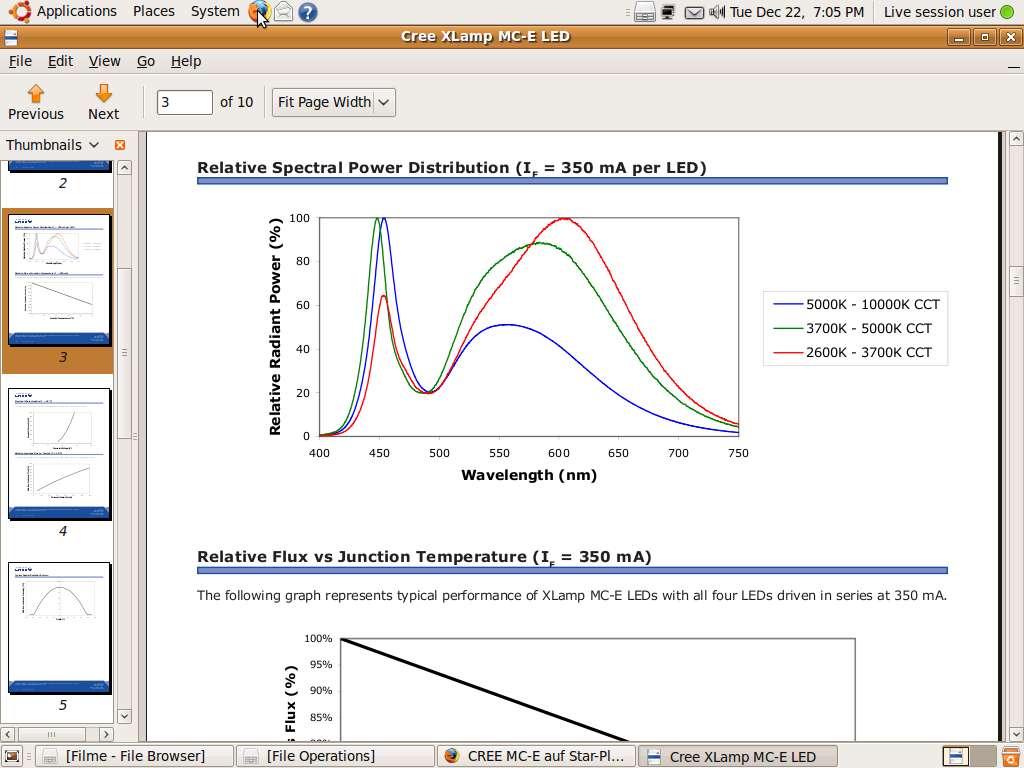Open the Thumbnails sidebar selector dropdown
Image resolution: width=1024 pixels, height=768 pixels.
pyautogui.click(x=52, y=145)
